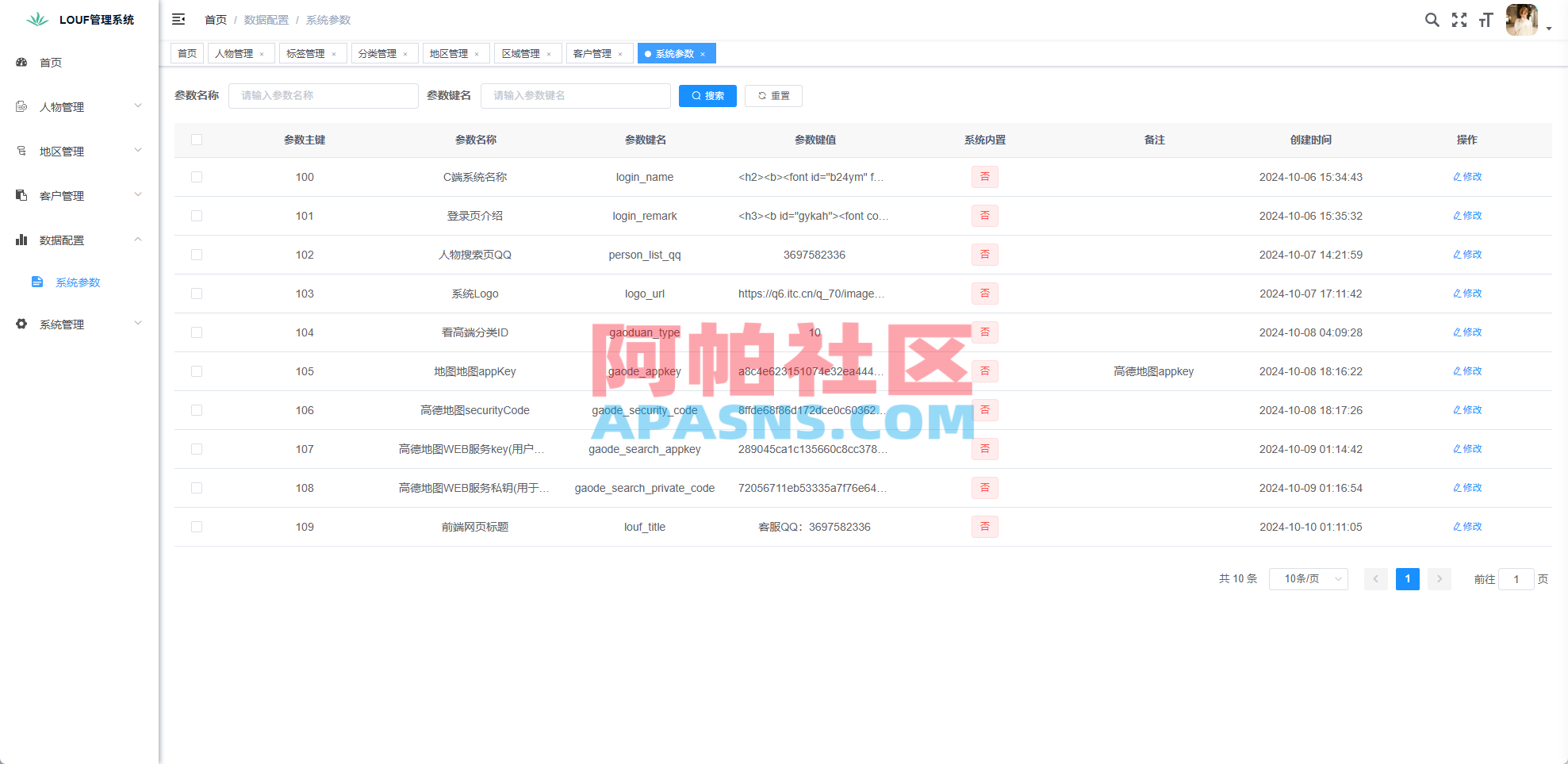Check the row 109 checkbox
The height and width of the screenshot is (764, 1568).
197,527
